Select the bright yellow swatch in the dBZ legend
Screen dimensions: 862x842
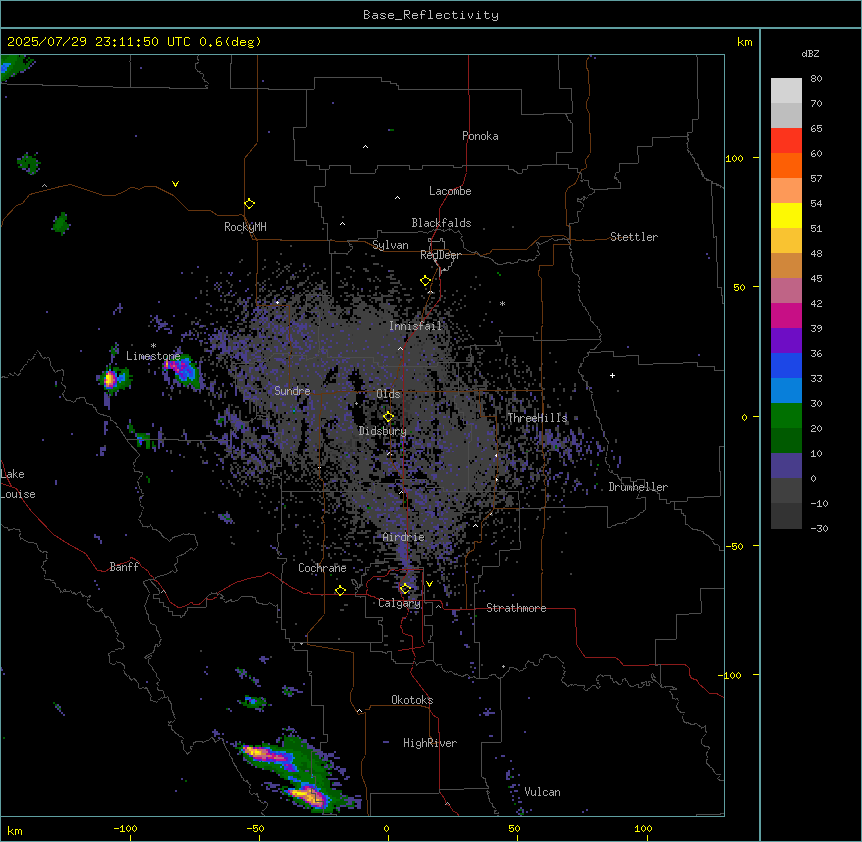coord(786,215)
